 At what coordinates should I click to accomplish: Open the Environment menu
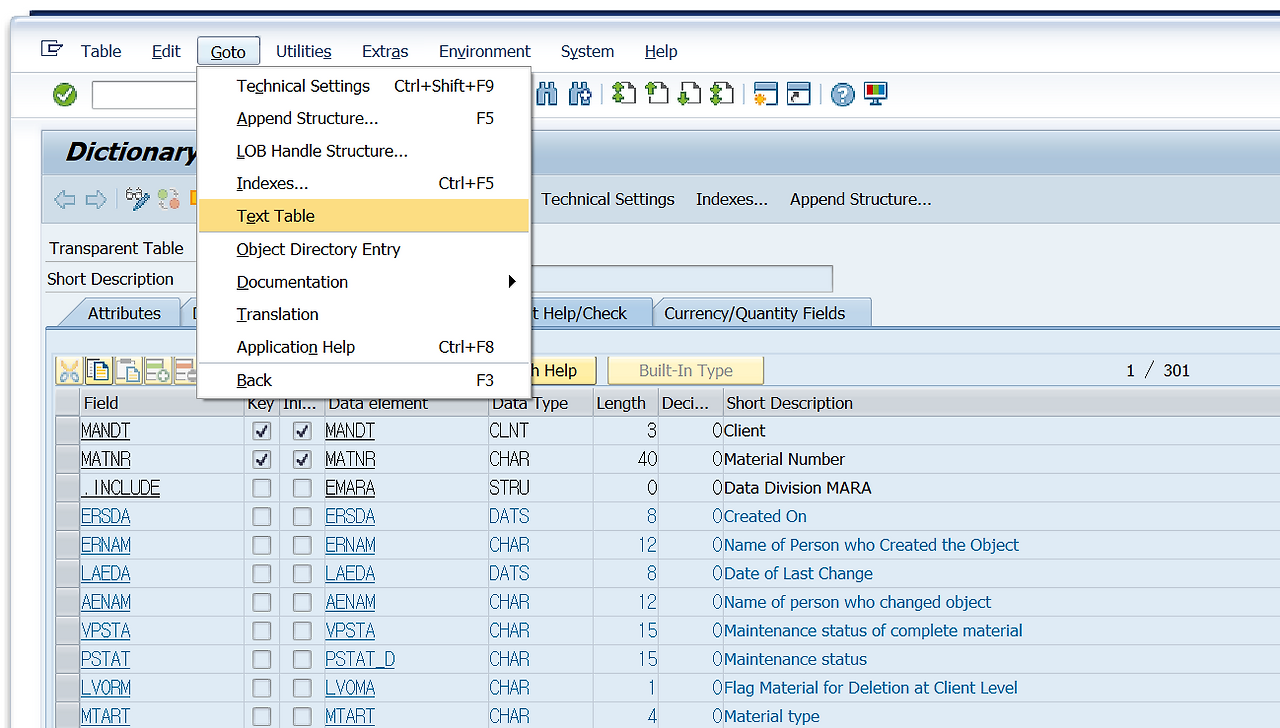pyautogui.click(x=485, y=51)
